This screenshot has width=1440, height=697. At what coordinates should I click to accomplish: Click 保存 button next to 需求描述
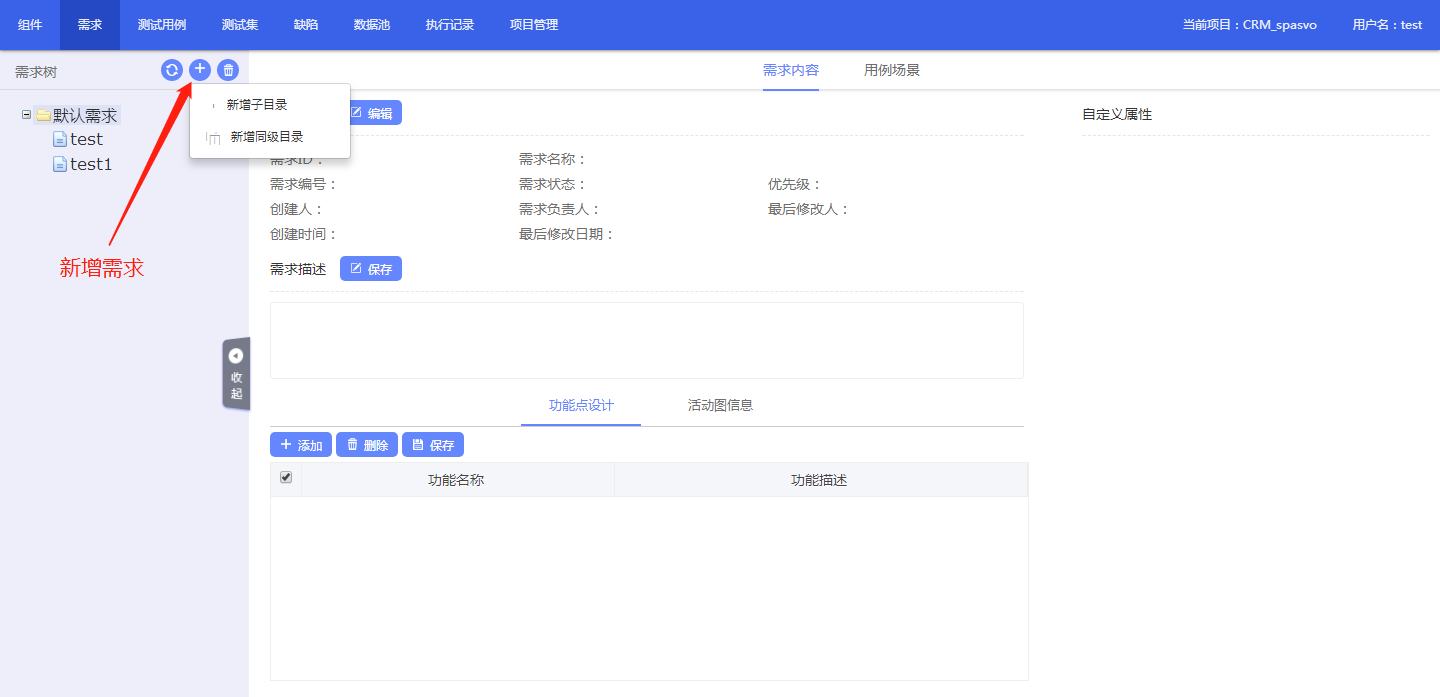click(371, 269)
